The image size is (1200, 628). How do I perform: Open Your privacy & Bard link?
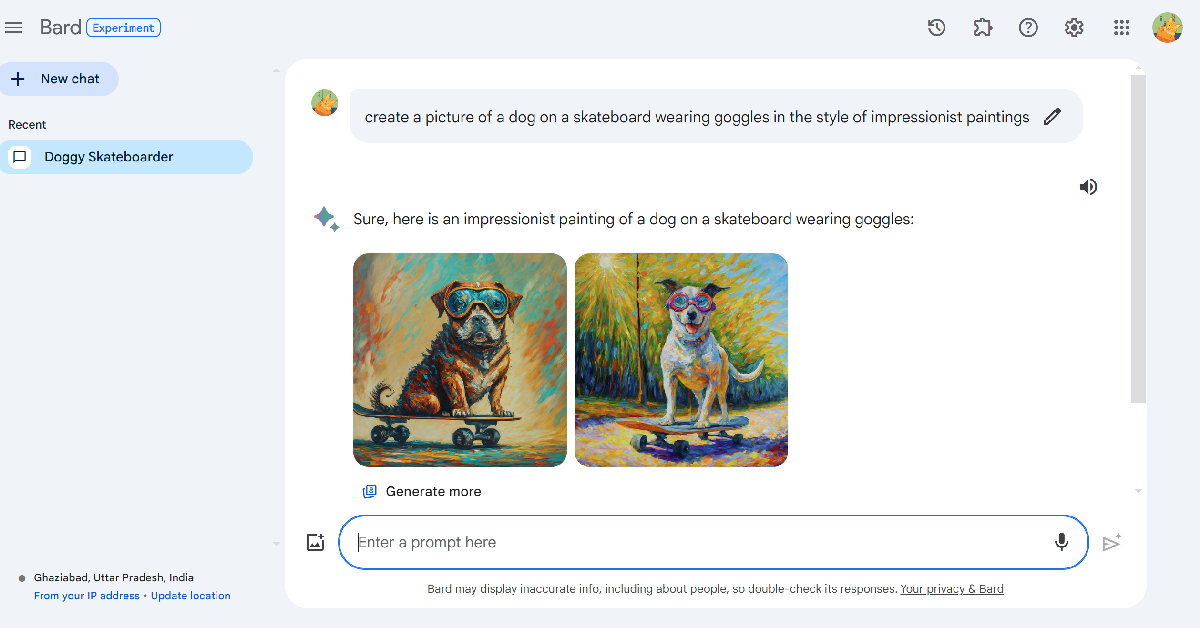(x=951, y=589)
